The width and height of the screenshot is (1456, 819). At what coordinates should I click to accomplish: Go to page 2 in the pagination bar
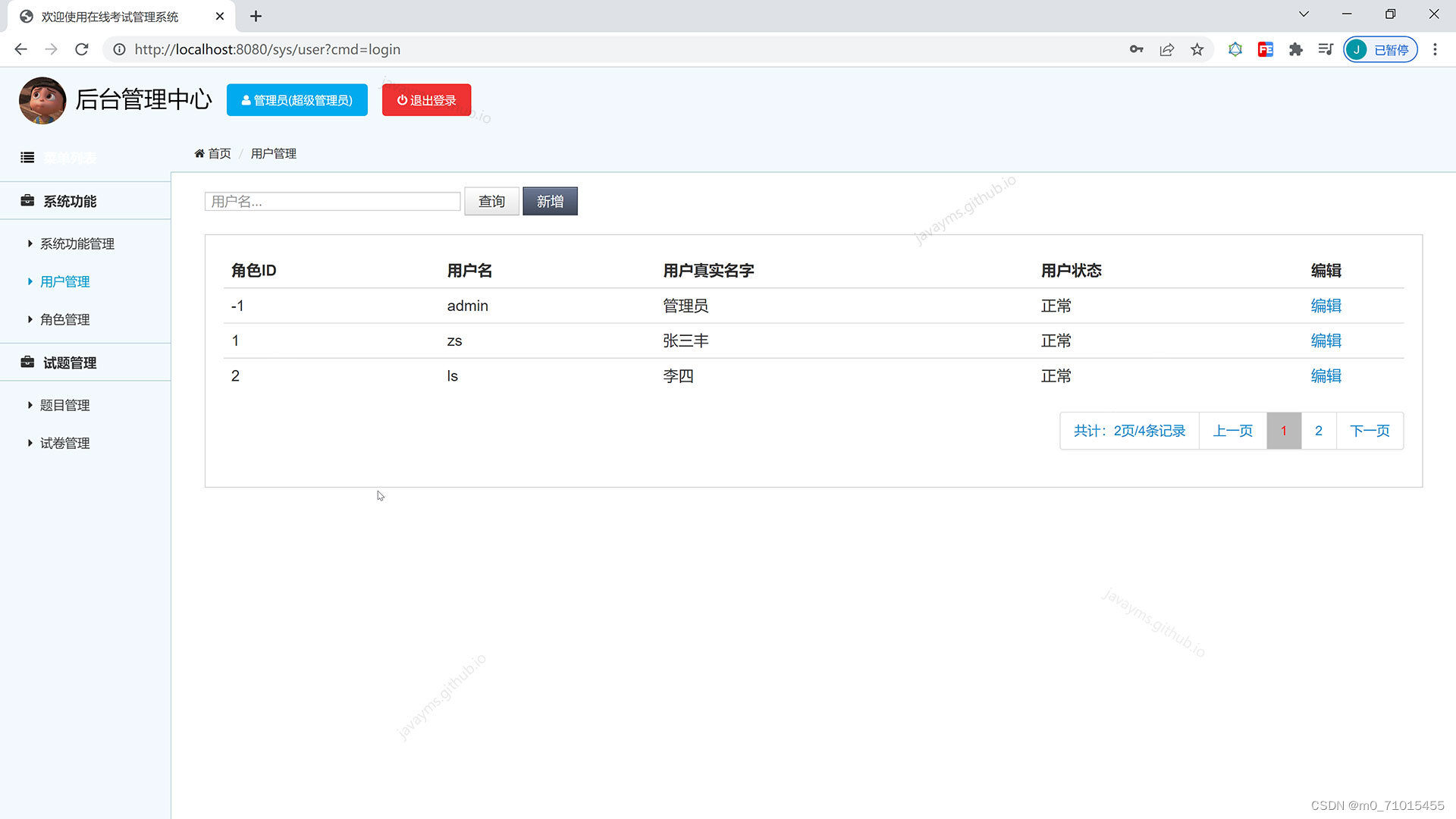click(x=1318, y=430)
